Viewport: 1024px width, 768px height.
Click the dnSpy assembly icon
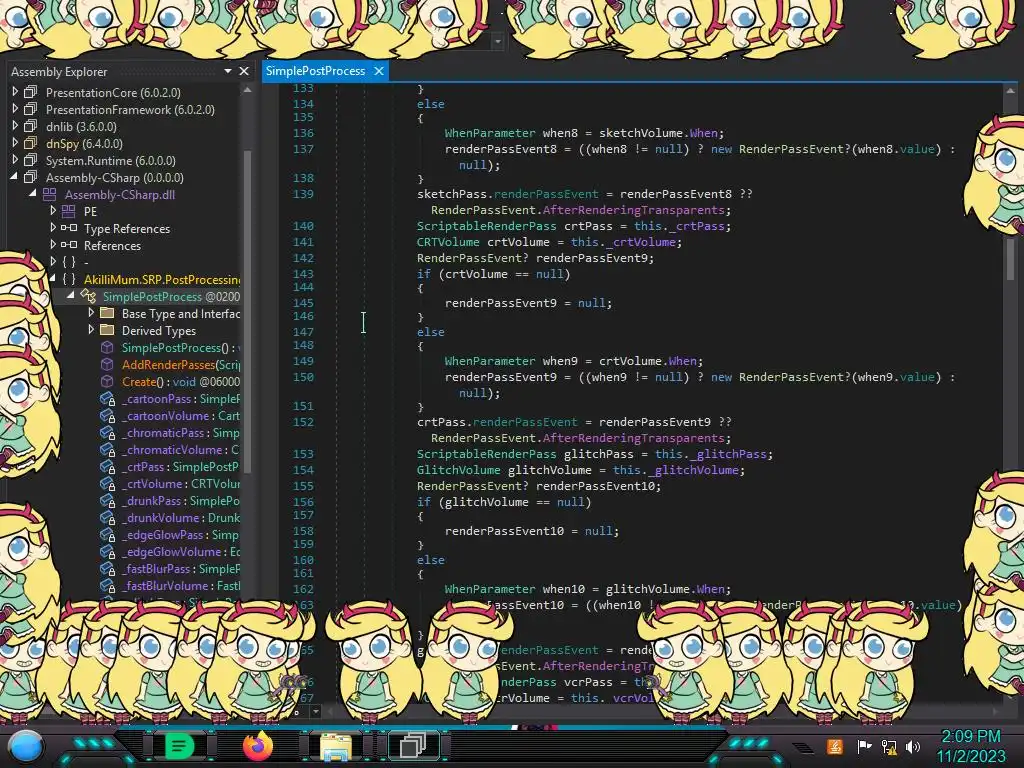pos(31,143)
